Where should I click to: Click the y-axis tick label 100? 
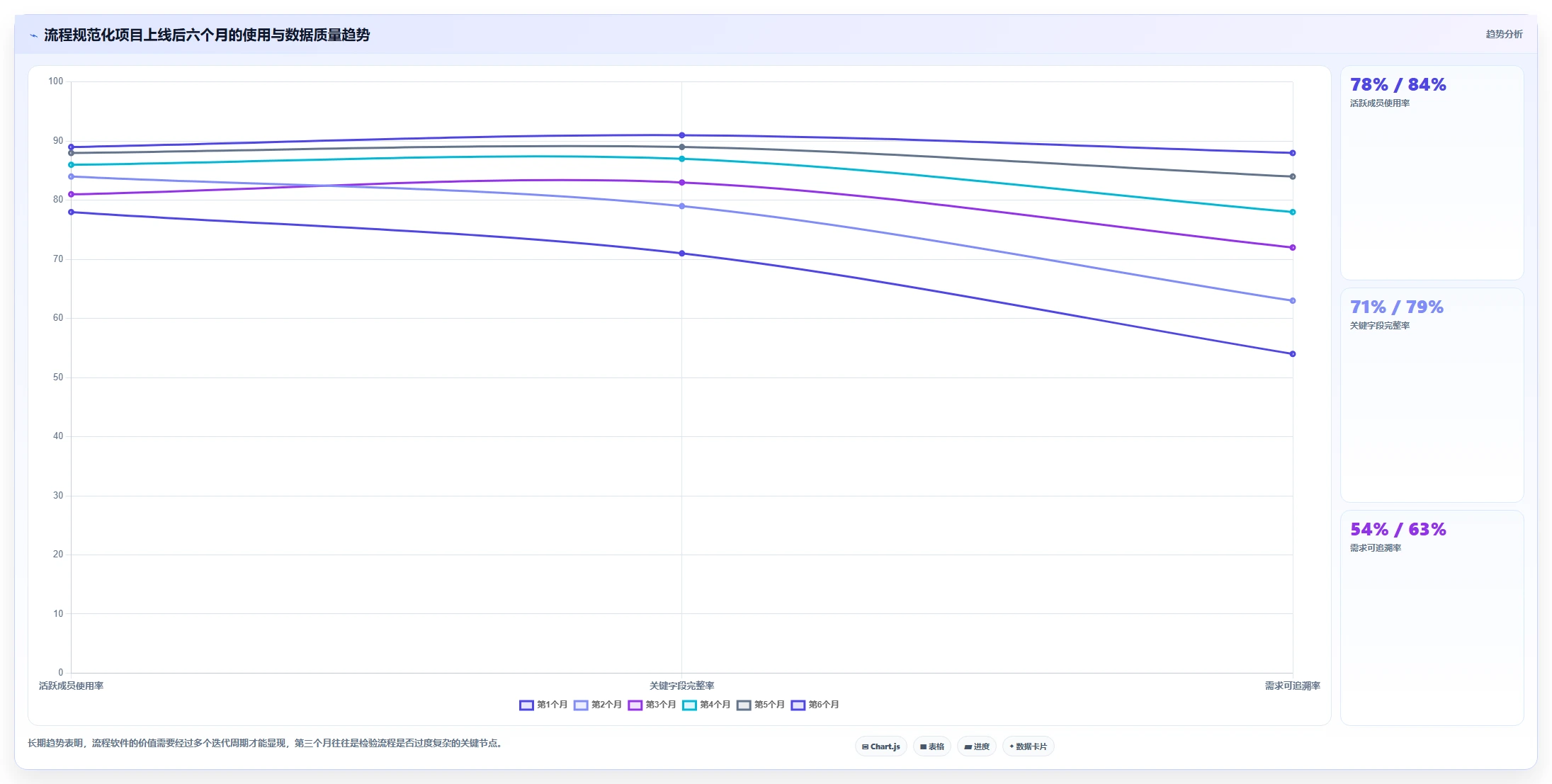tap(56, 81)
